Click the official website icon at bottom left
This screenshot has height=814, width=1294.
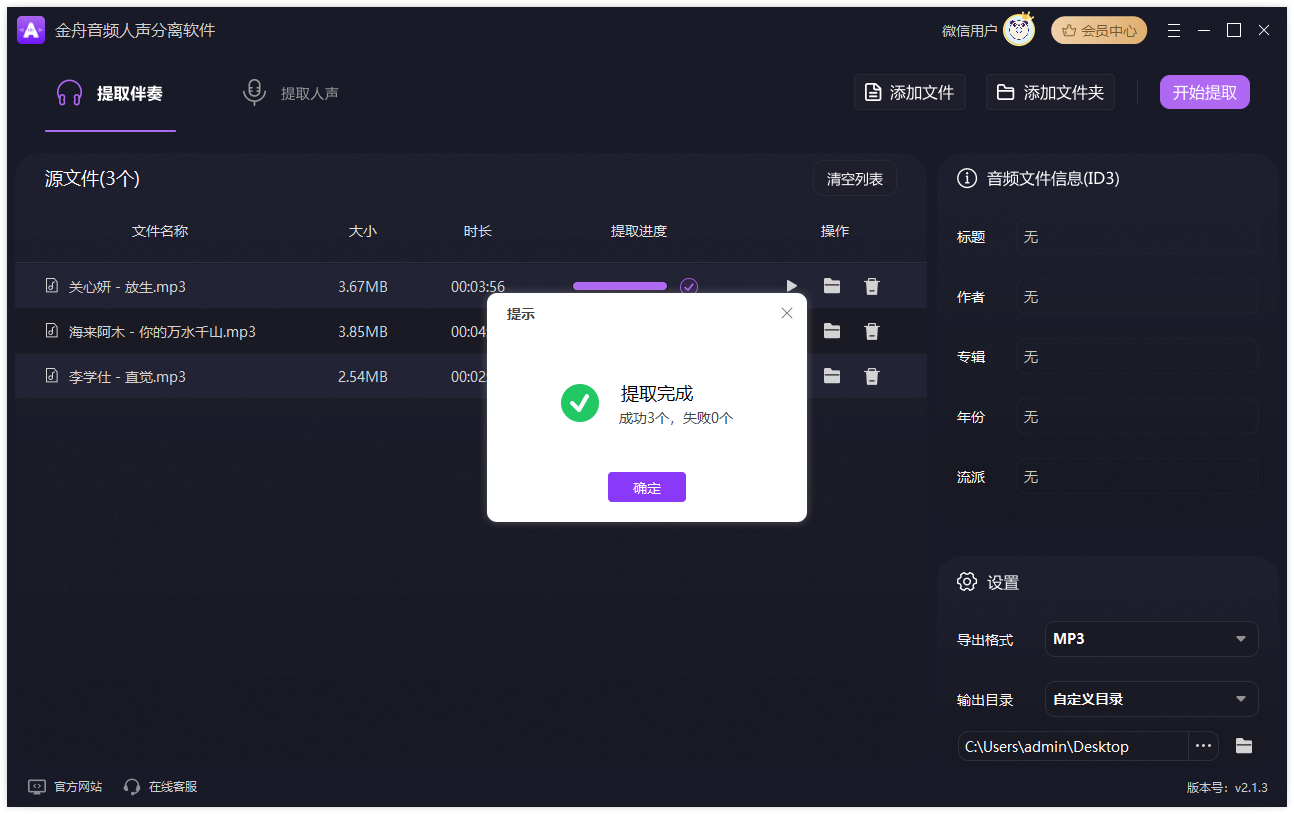[36, 787]
